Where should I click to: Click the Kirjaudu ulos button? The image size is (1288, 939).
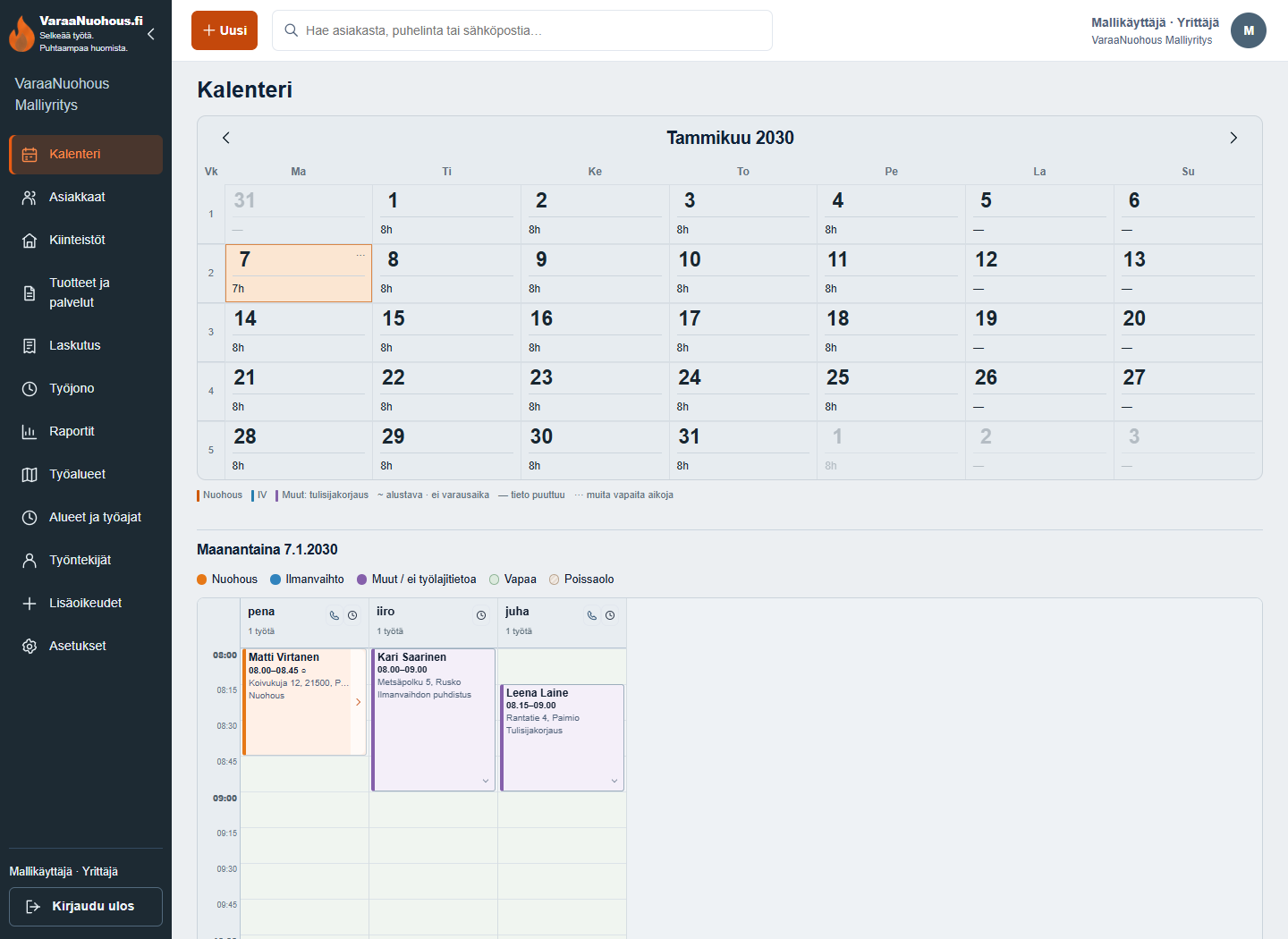[x=86, y=907]
